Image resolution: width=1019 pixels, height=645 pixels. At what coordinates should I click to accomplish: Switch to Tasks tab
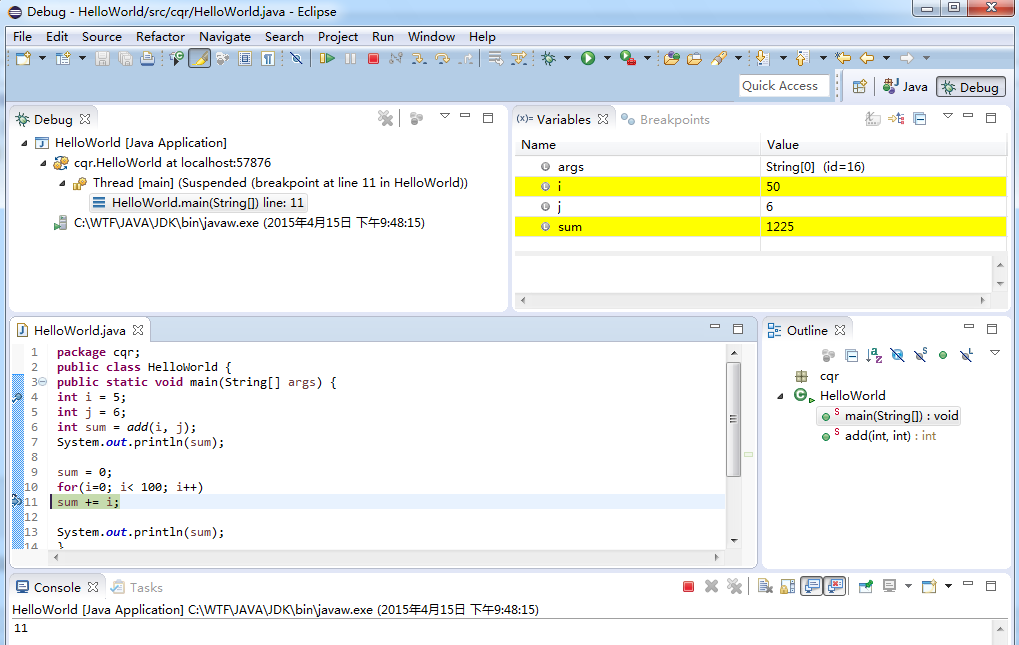(137, 587)
